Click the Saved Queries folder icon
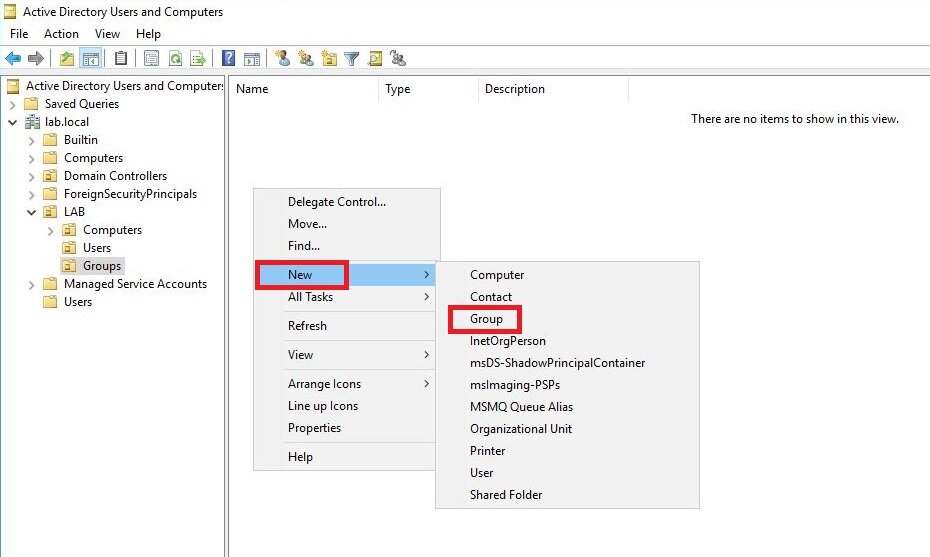The image size is (930, 557). click(x=31, y=104)
